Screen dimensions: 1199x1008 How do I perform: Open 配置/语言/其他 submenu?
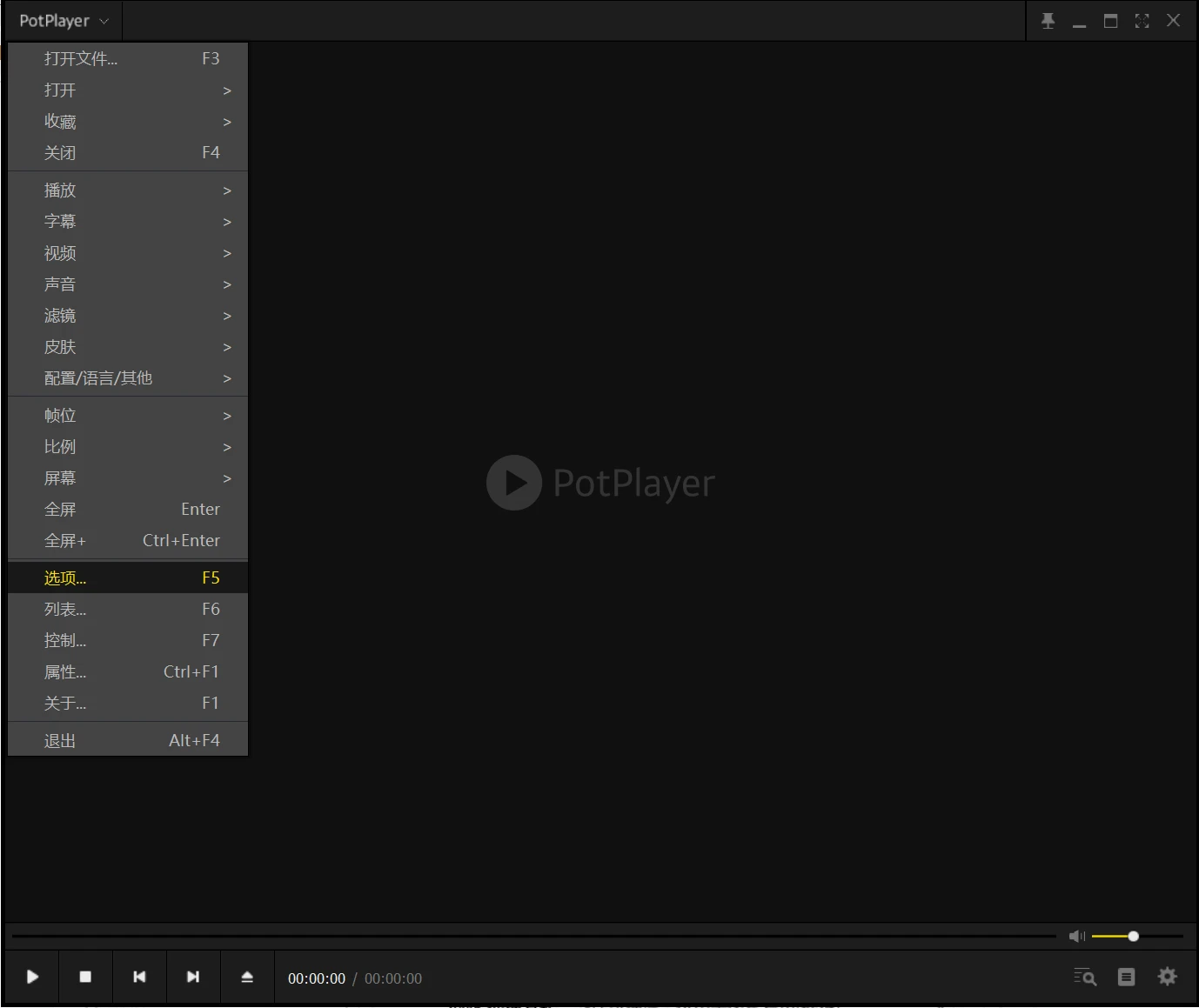coord(128,377)
